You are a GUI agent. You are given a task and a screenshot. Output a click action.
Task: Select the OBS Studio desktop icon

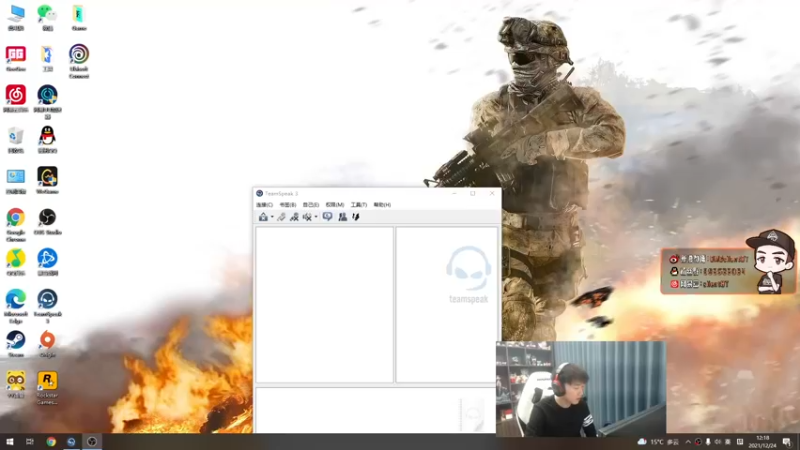(x=47, y=221)
